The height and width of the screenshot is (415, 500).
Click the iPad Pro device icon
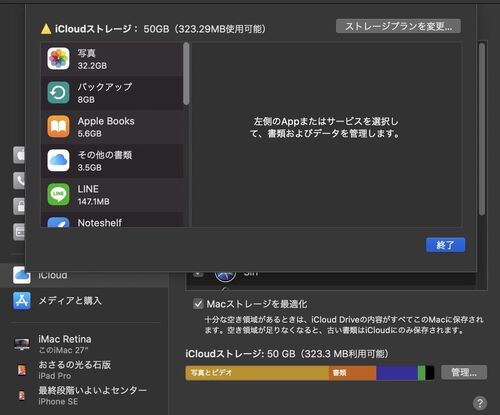click(22, 370)
